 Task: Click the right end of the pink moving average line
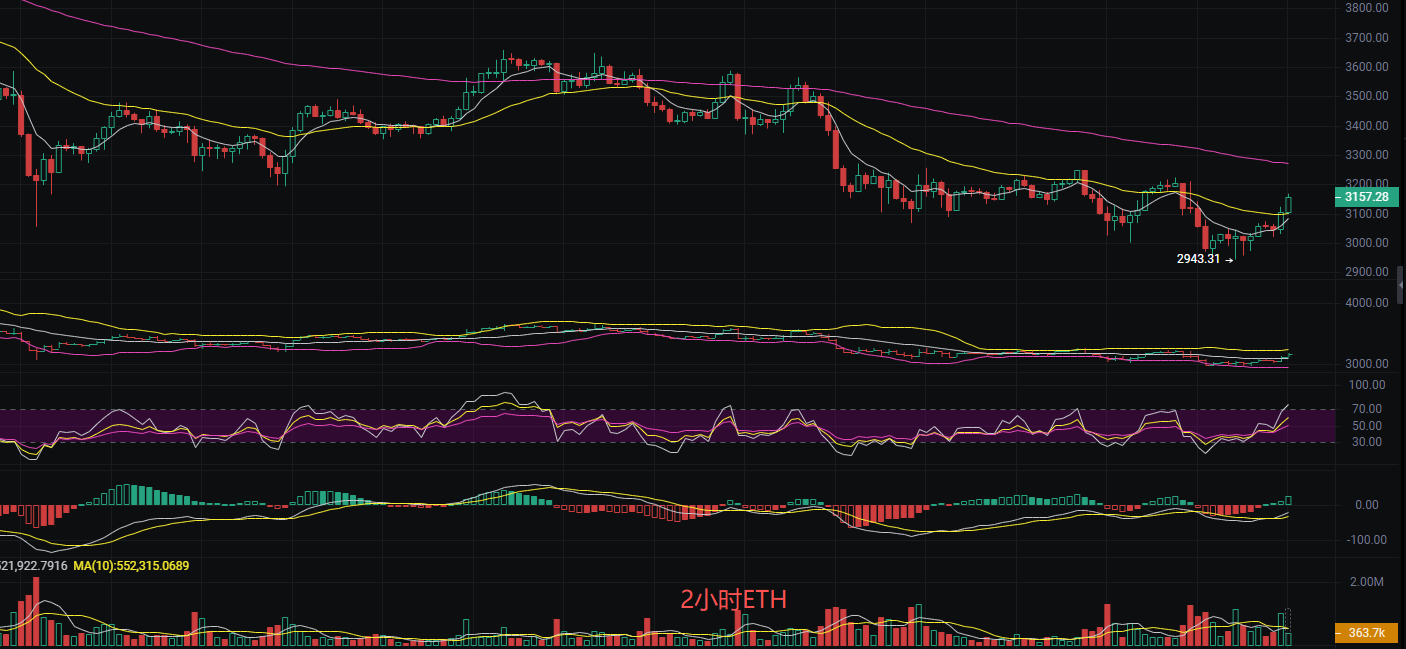(x=1286, y=163)
